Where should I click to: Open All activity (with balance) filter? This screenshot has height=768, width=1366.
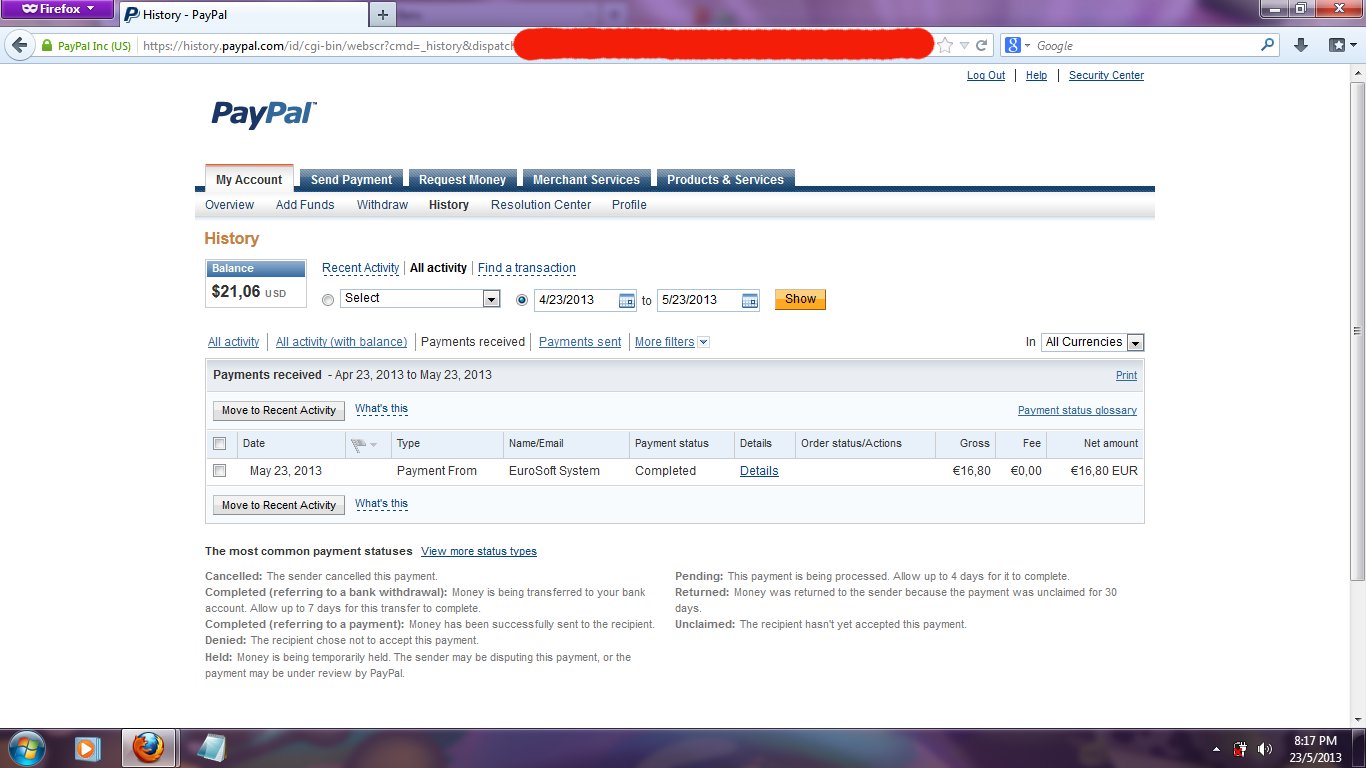pyautogui.click(x=341, y=342)
